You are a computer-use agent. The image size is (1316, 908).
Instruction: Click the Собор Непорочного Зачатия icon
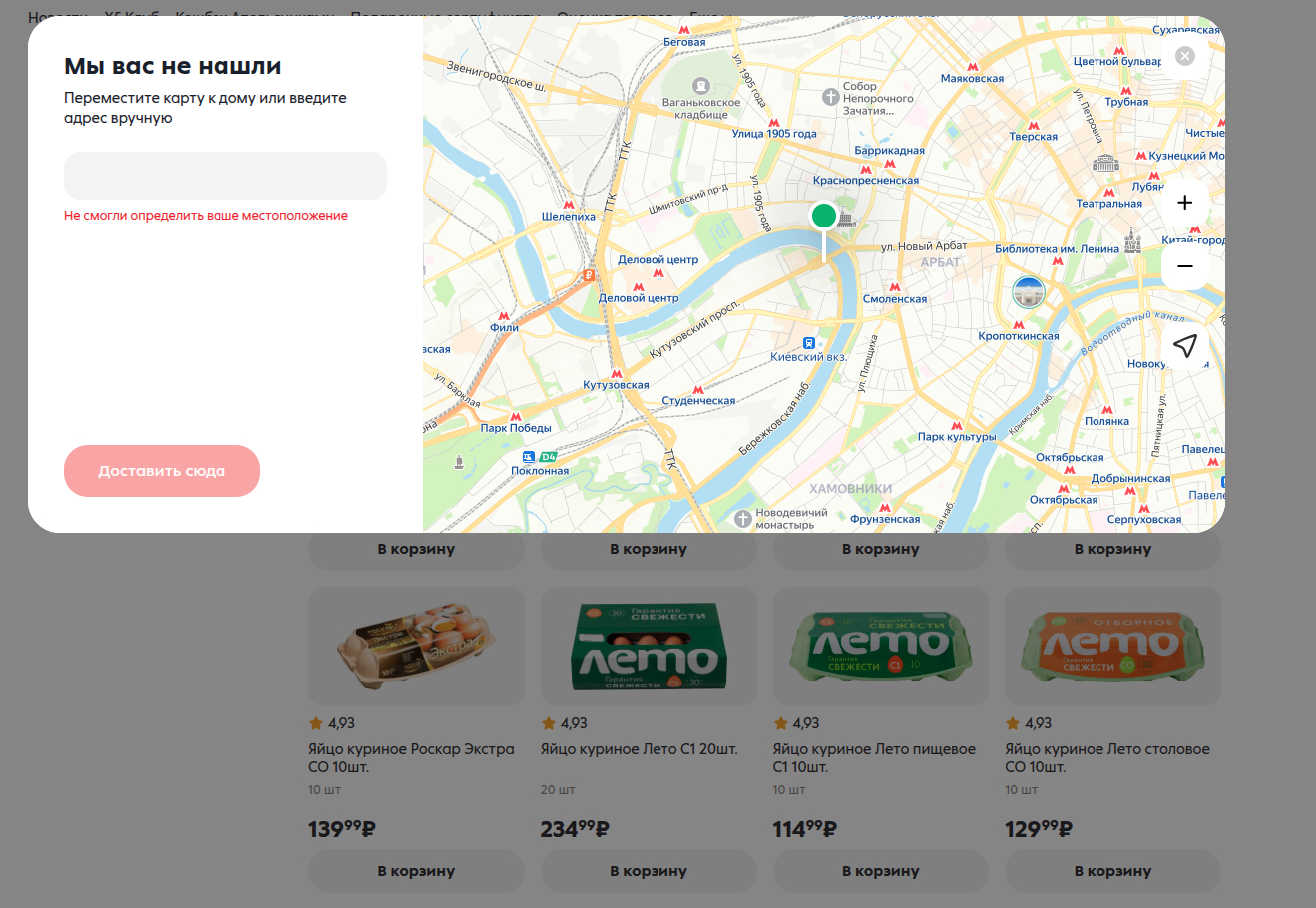[x=830, y=97]
